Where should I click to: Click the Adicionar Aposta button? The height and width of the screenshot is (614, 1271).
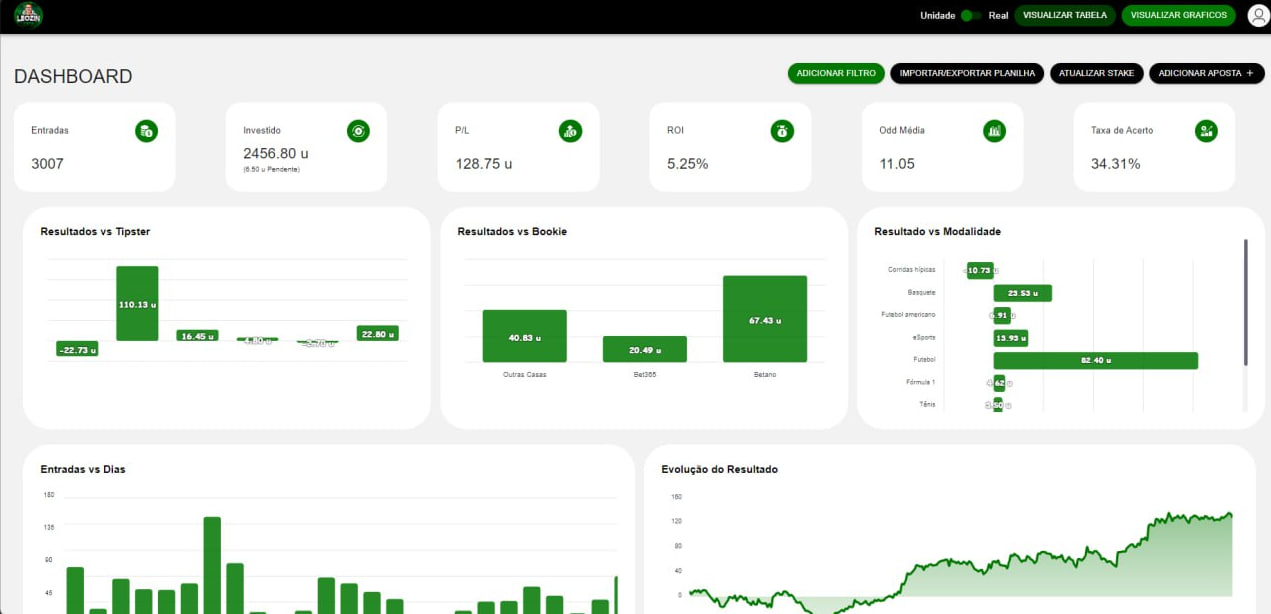[x=1206, y=73]
